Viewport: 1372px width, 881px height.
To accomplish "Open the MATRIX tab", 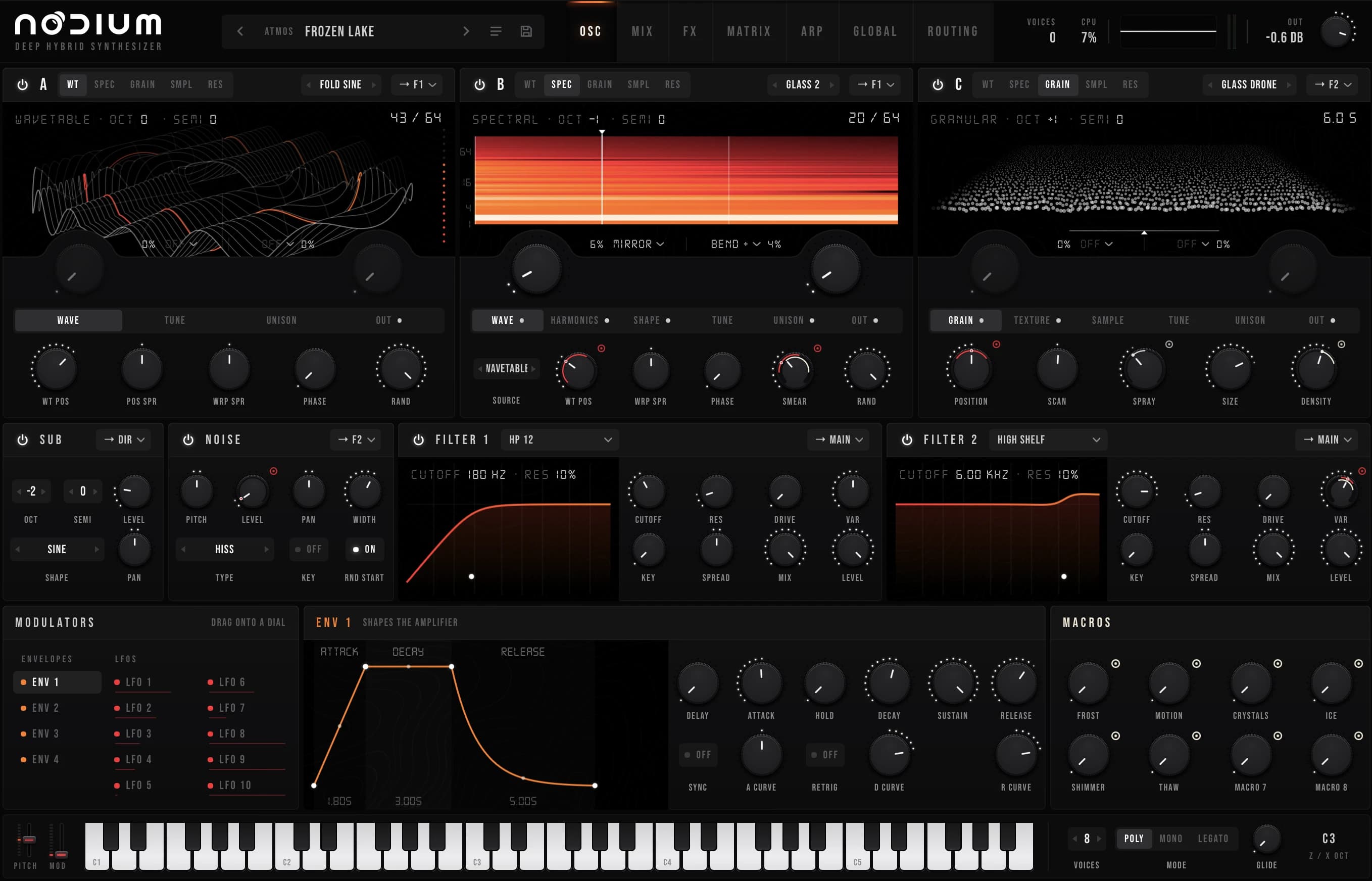I will click(x=749, y=31).
